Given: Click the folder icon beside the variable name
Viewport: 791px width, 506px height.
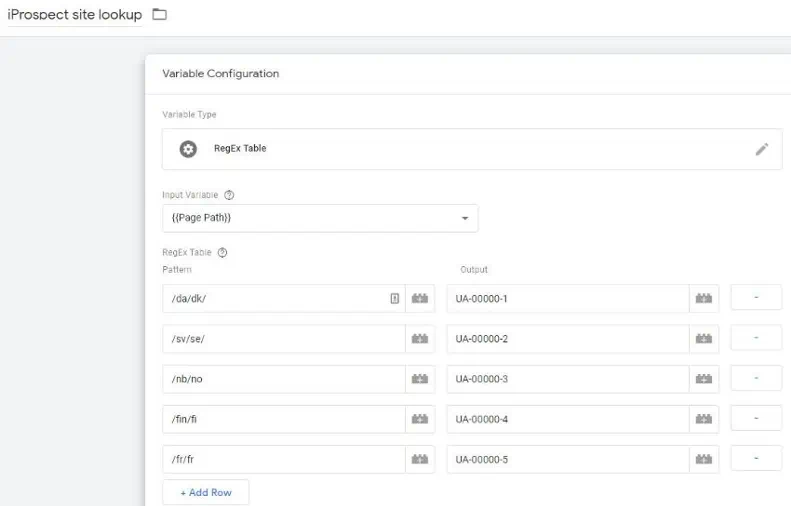Looking at the screenshot, I should click(159, 14).
